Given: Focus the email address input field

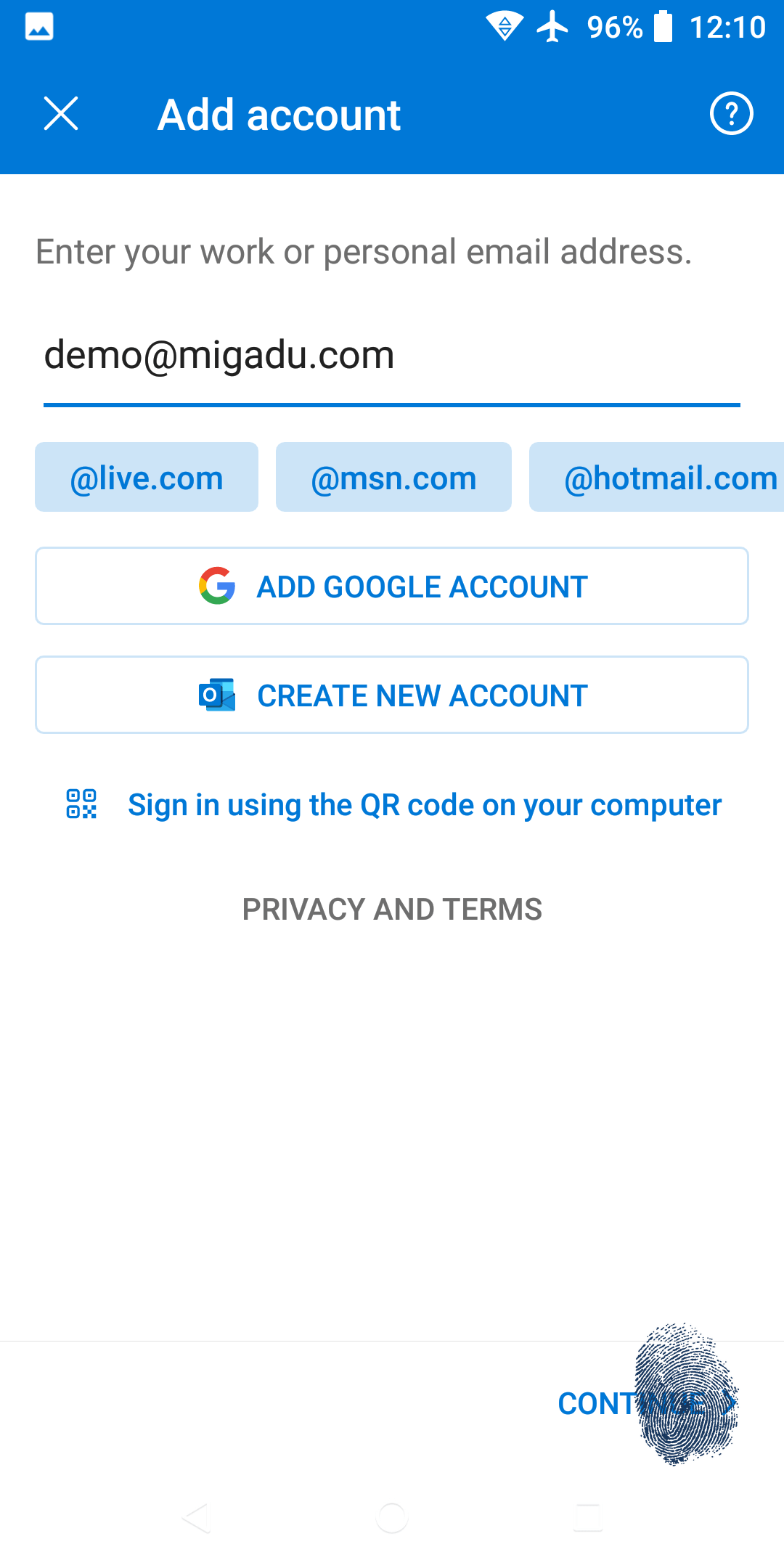Looking at the screenshot, I should click(392, 356).
